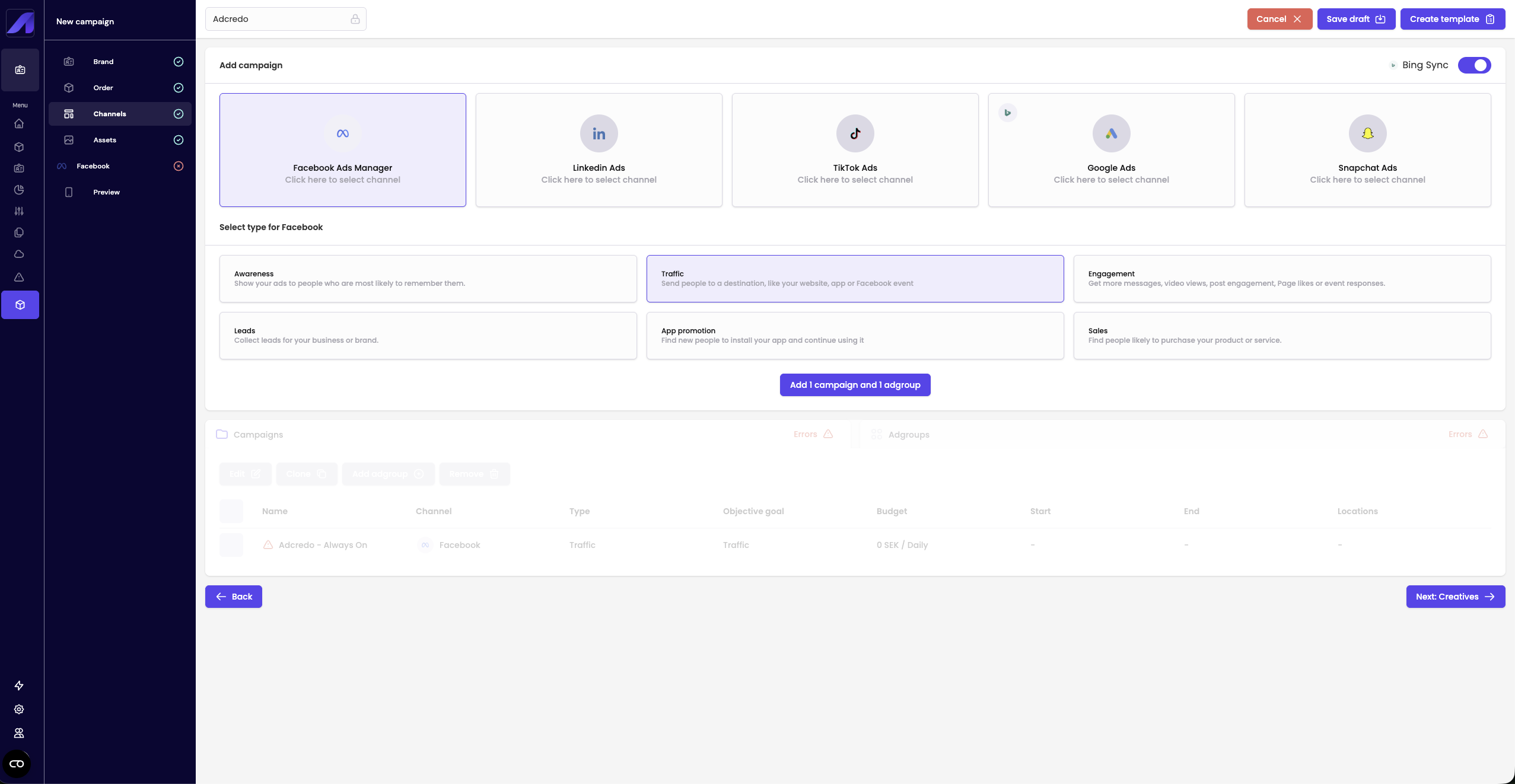Check the Adcredo - Always On row checkbox
The height and width of the screenshot is (784, 1515).
tap(231, 545)
